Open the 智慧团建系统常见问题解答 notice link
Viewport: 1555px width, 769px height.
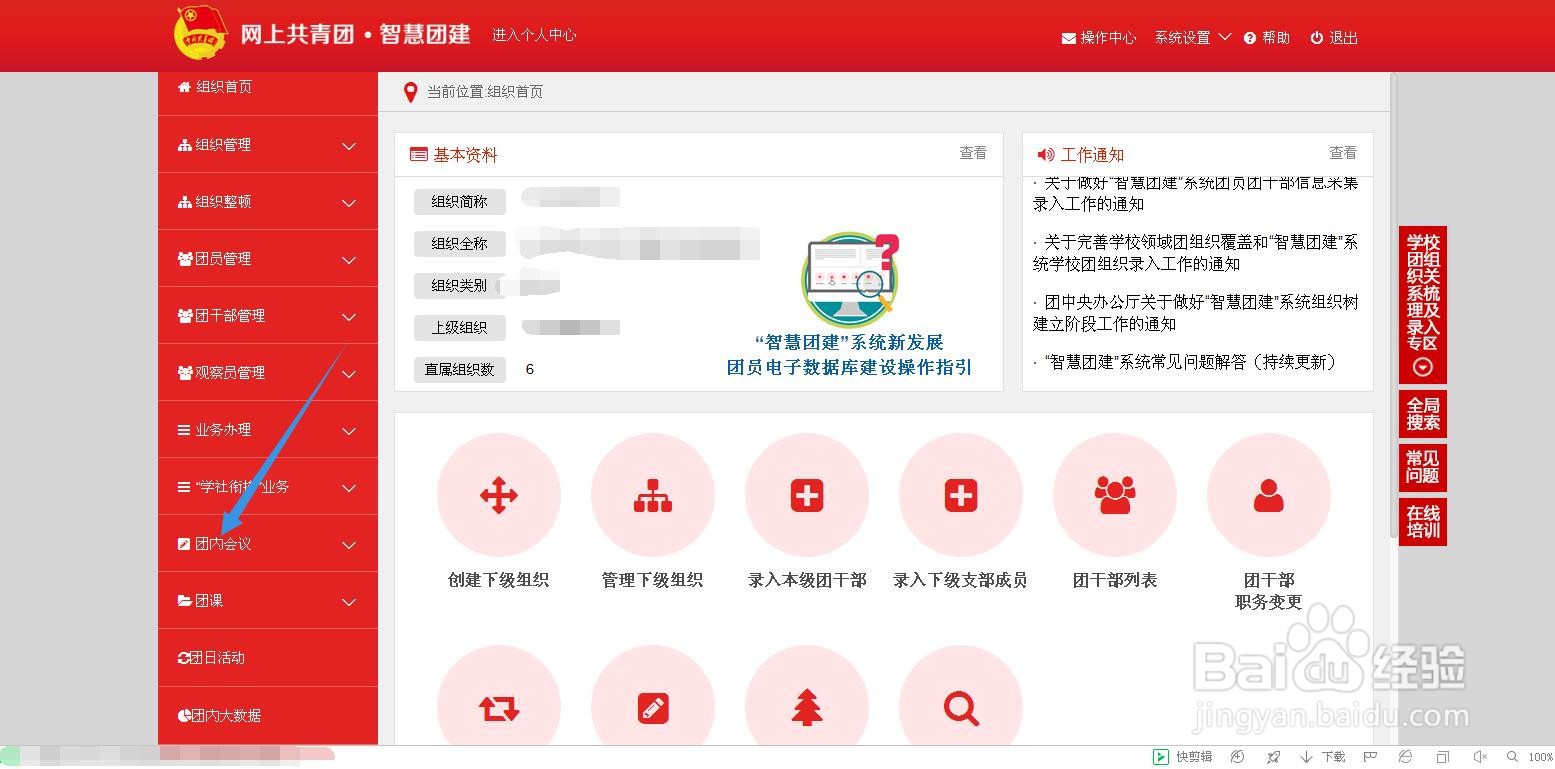(x=1186, y=363)
